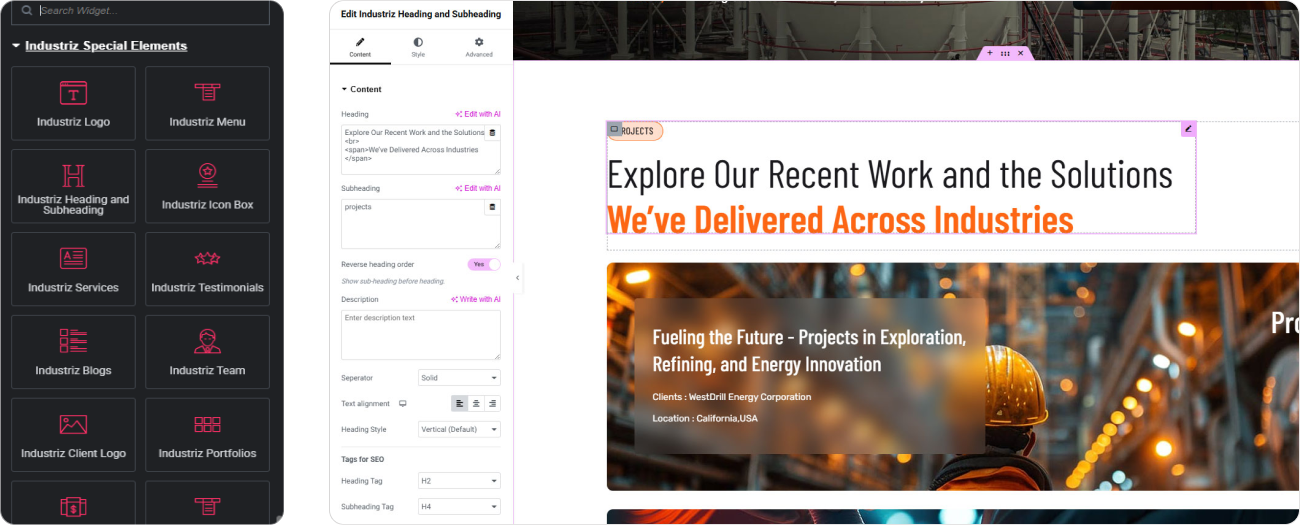Click the 'Location : California,USA' line

(x=705, y=418)
